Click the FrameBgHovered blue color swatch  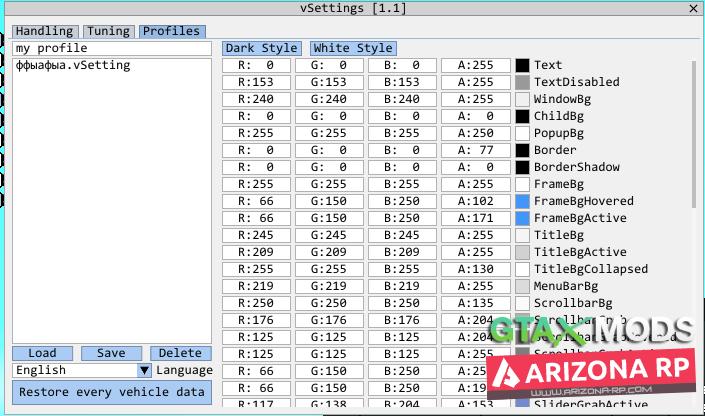522,201
